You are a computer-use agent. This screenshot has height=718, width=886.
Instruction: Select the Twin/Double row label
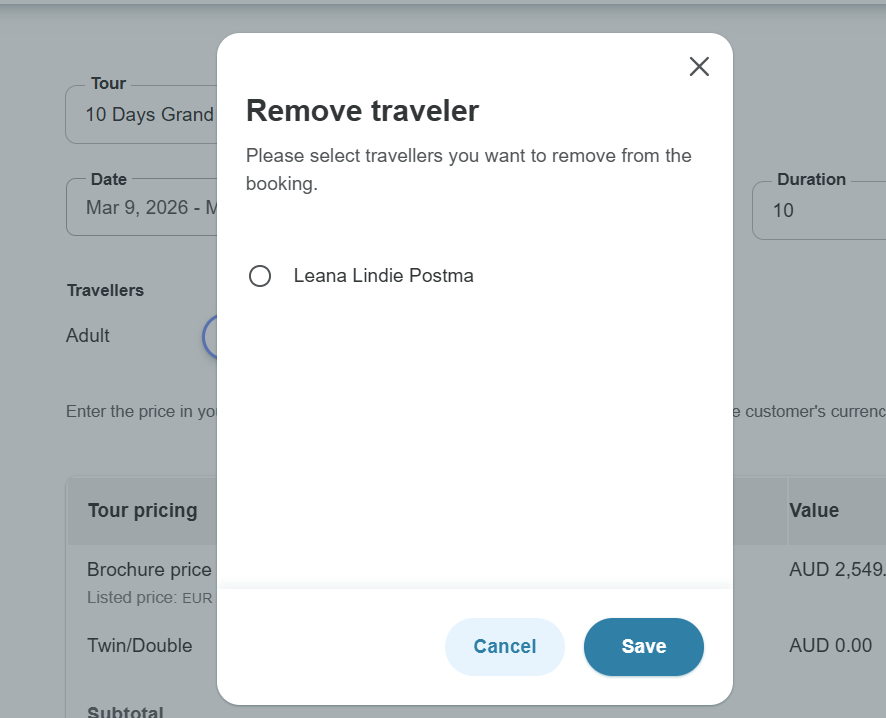[x=139, y=646]
